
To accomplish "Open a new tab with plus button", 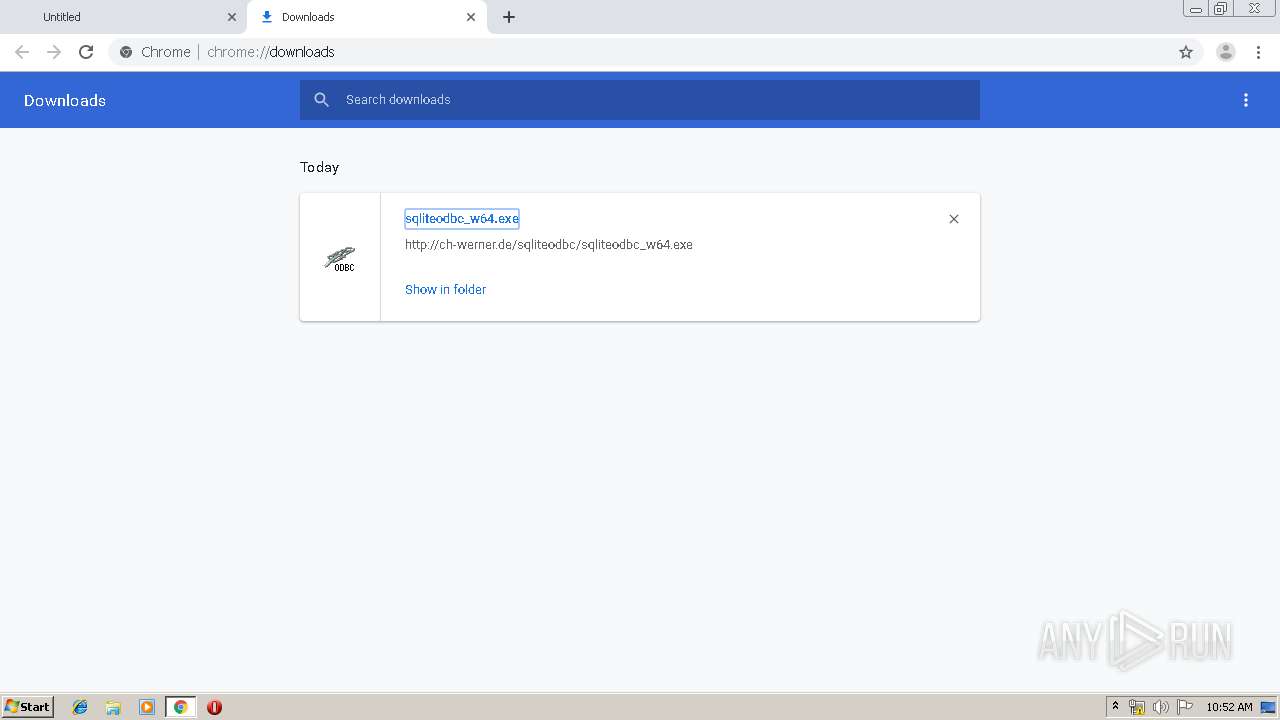I will 509,17.
